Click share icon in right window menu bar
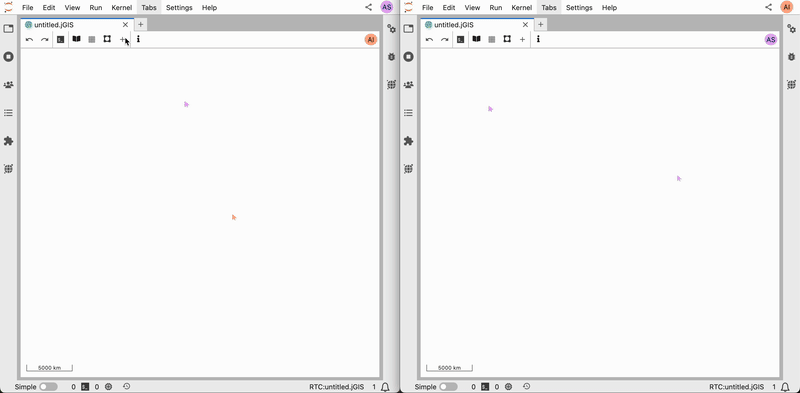 (768, 7)
